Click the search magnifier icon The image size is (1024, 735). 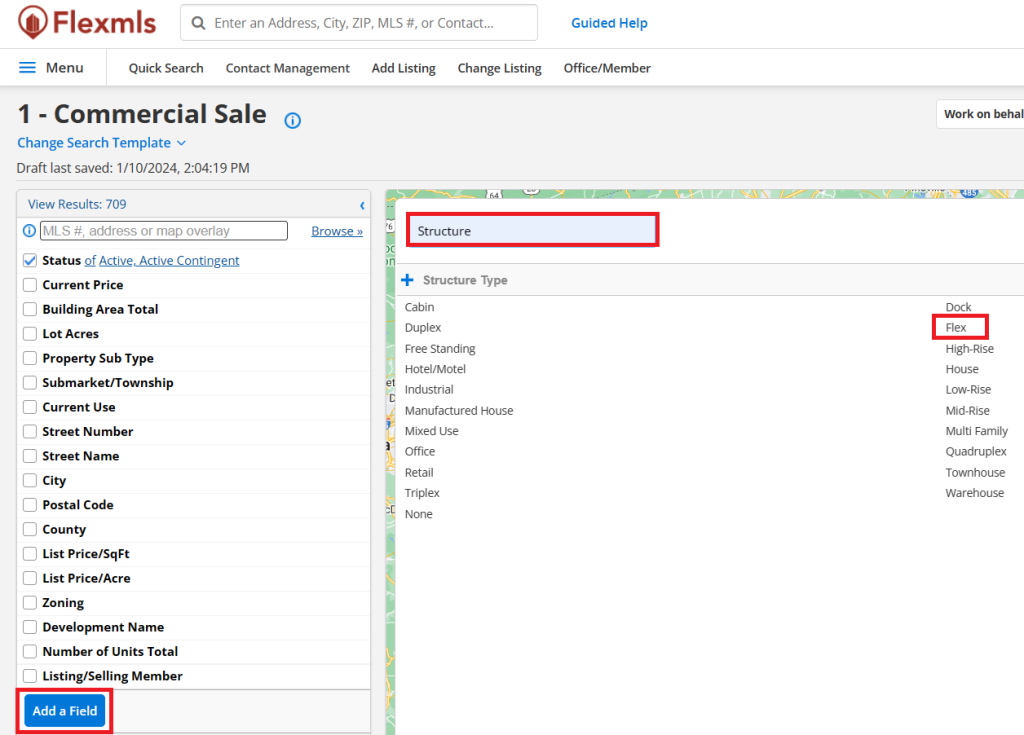pyautogui.click(x=199, y=23)
